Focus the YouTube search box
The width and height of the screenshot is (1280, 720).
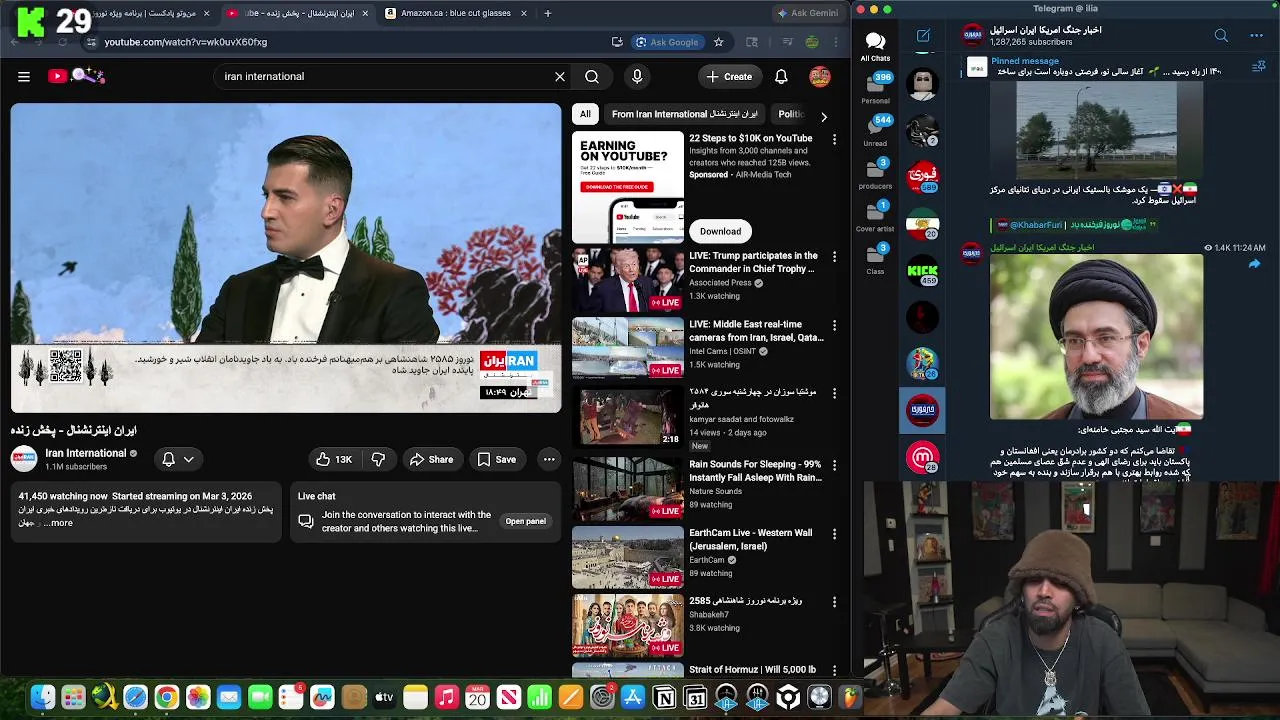tap(385, 76)
